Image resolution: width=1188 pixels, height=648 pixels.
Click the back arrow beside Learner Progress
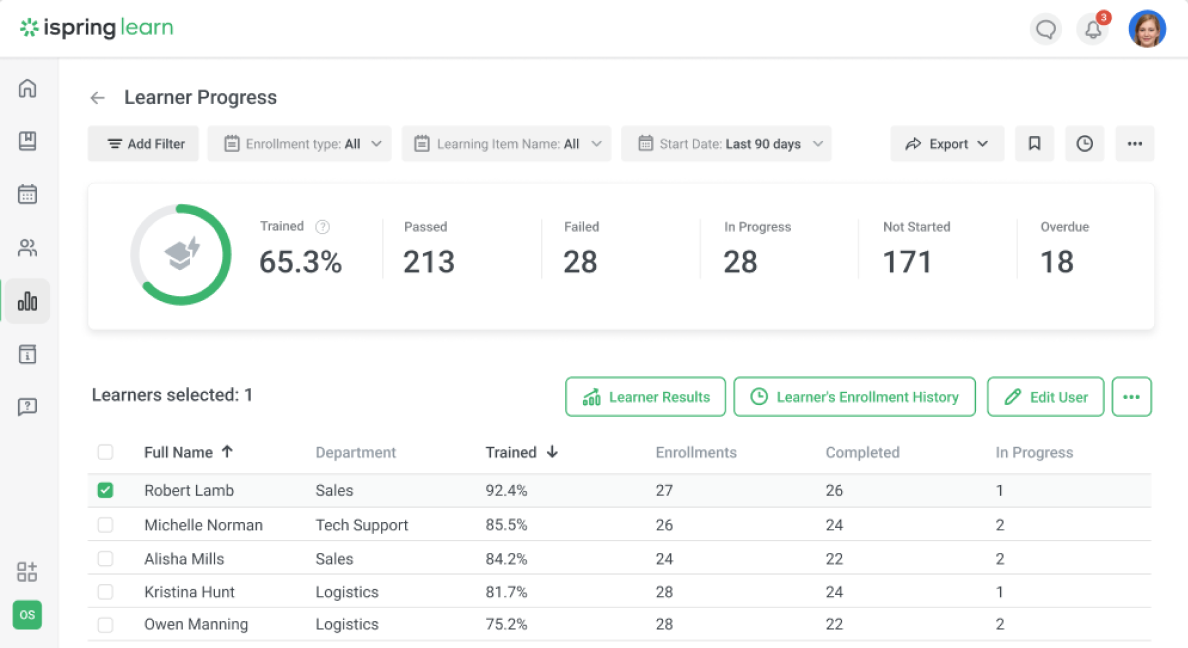click(x=97, y=98)
